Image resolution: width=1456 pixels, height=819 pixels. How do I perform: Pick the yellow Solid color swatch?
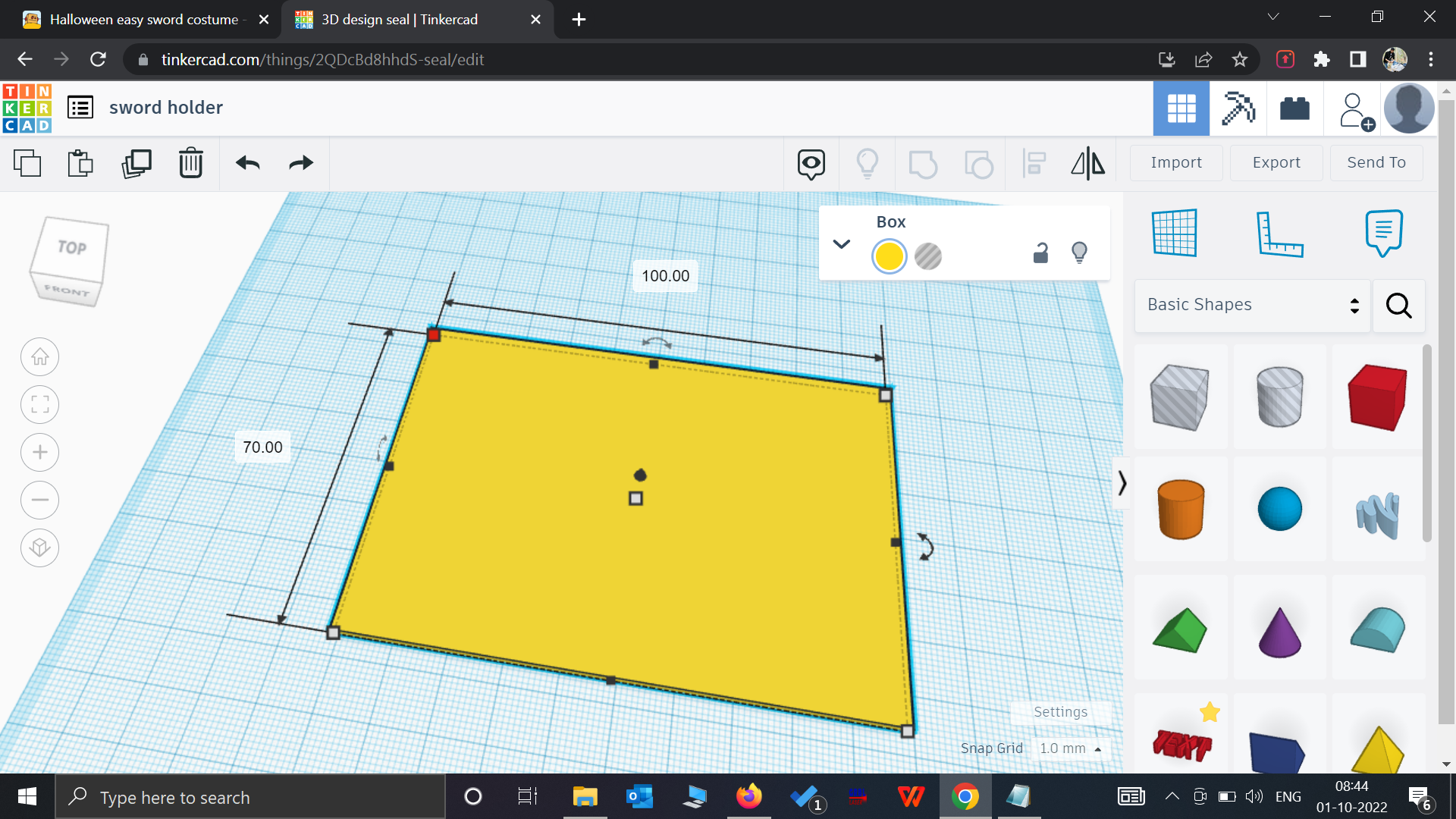(889, 256)
